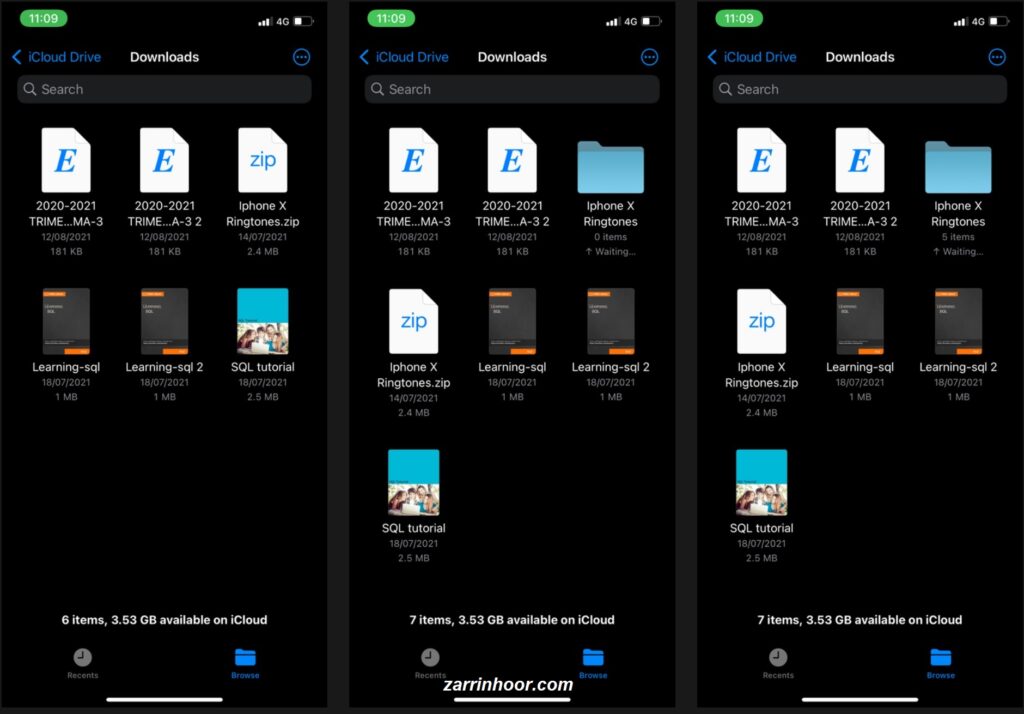This screenshot has height=714, width=1024.
Task: Open the Learning-sql 2 book on the middle screen
Action: pos(610,321)
